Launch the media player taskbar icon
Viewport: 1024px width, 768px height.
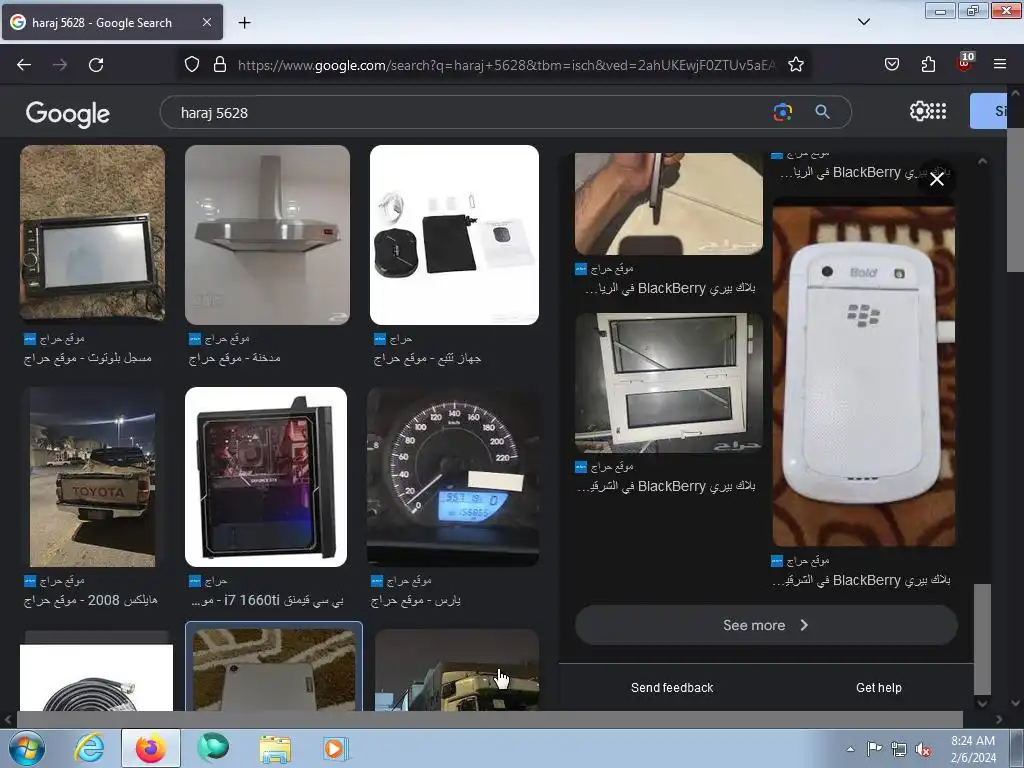[x=336, y=748]
